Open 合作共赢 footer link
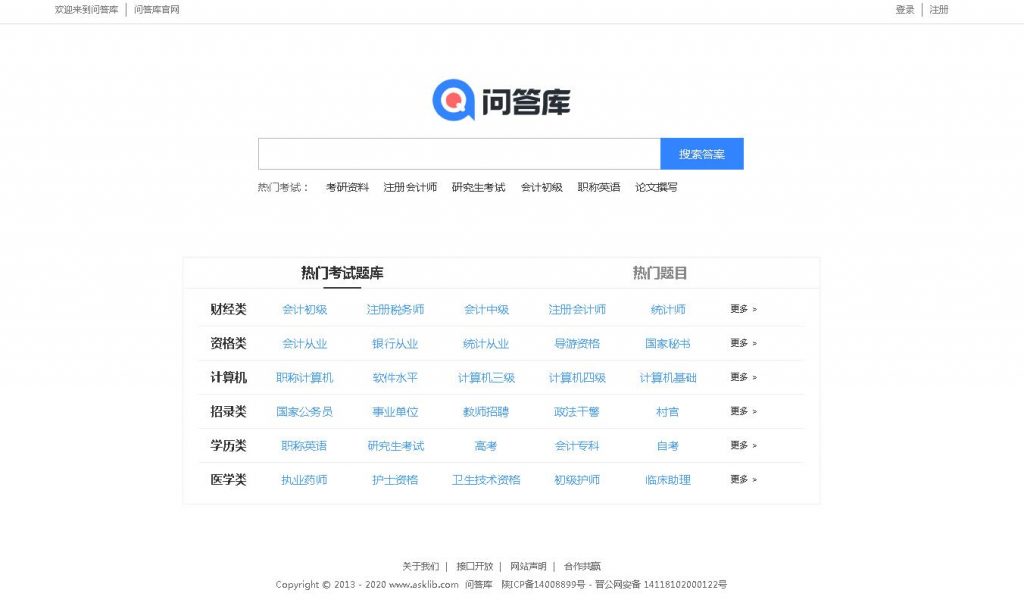Image resolution: width=1024 pixels, height=609 pixels. [582, 566]
